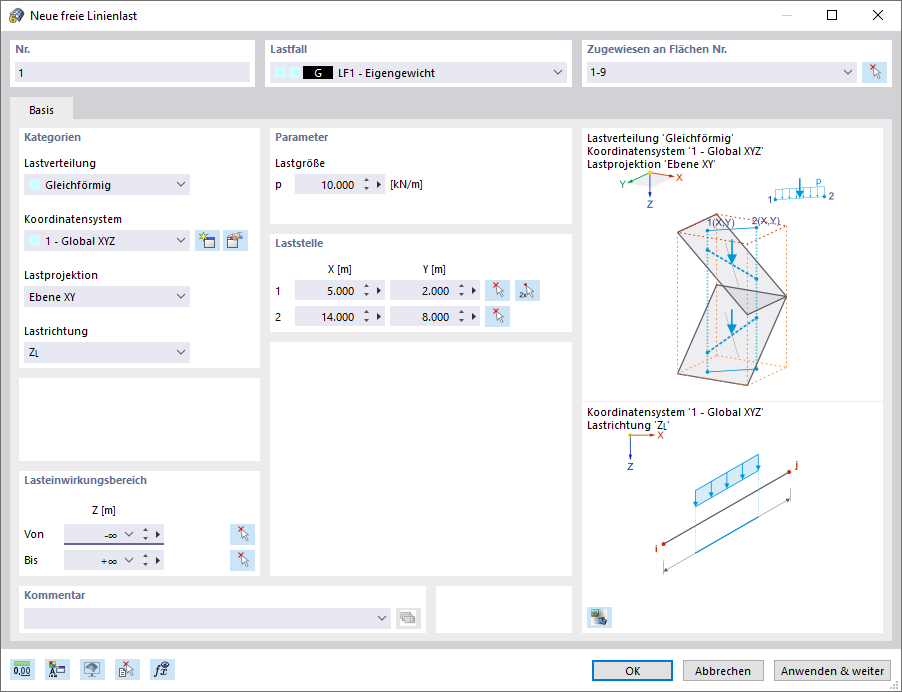Open the Lastprojektion 'Ebene XY' dropdown
Viewport: 902px width, 692px height.
pyautogui.click(x=181, y=297)
